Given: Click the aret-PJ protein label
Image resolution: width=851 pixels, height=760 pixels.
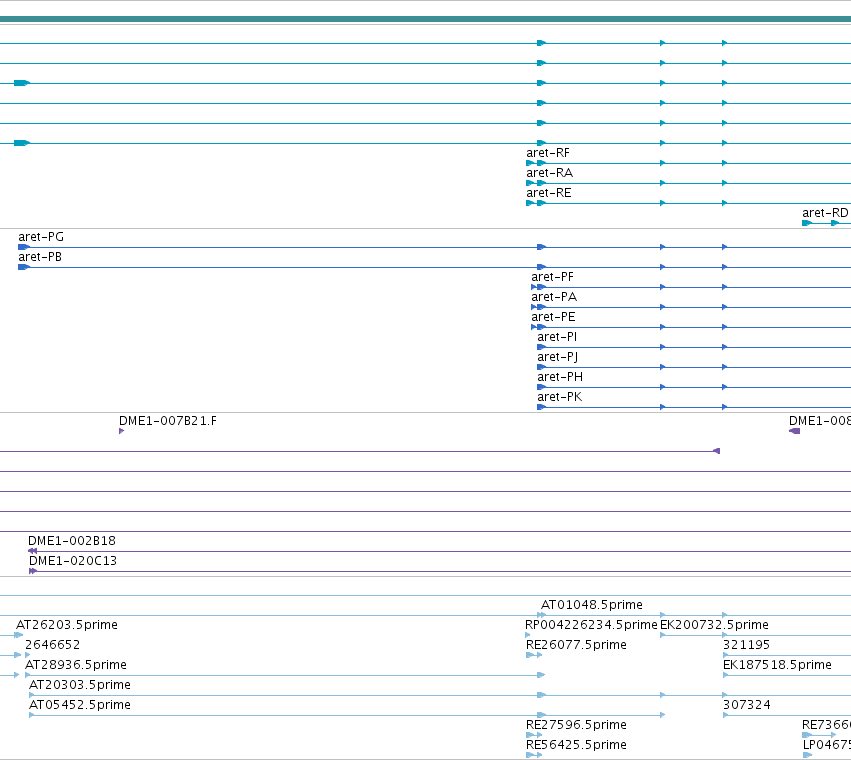Looking at the screenshot, I should (557, 357).
